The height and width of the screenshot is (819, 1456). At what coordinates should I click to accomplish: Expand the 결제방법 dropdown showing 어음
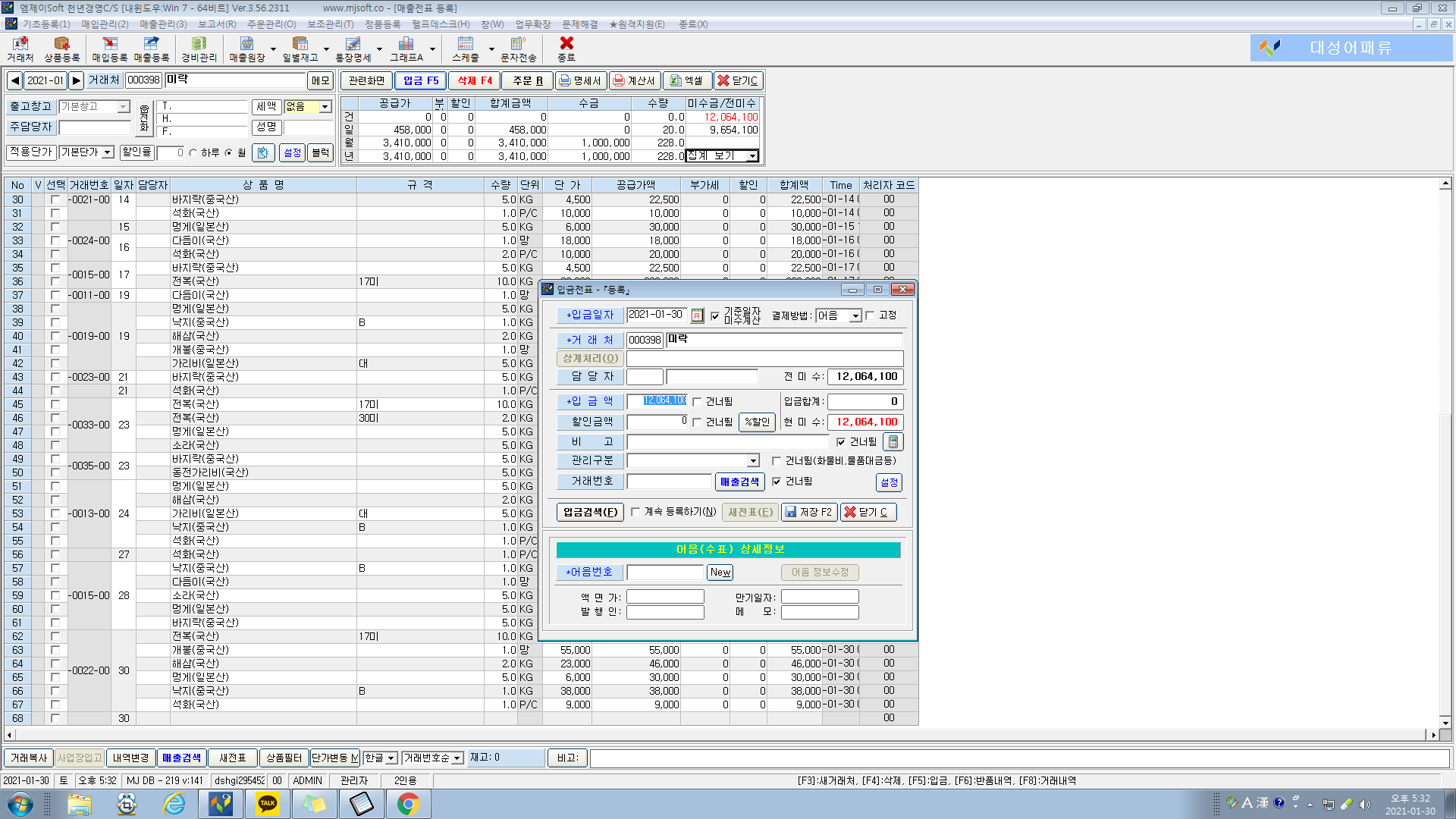click(855, 315)
